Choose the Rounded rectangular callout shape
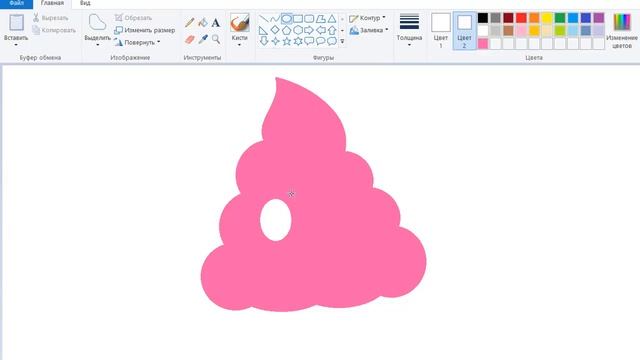 point(309,41)
